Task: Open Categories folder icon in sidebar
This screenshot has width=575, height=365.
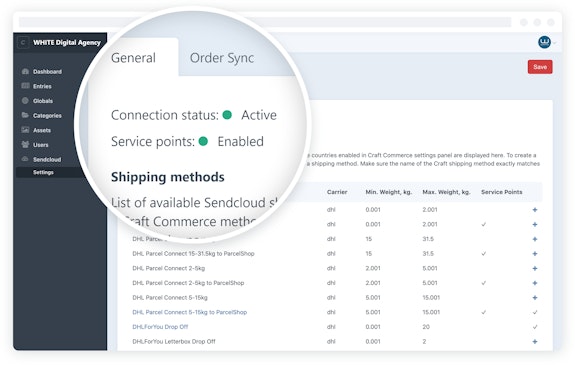Action: [25, 115]
